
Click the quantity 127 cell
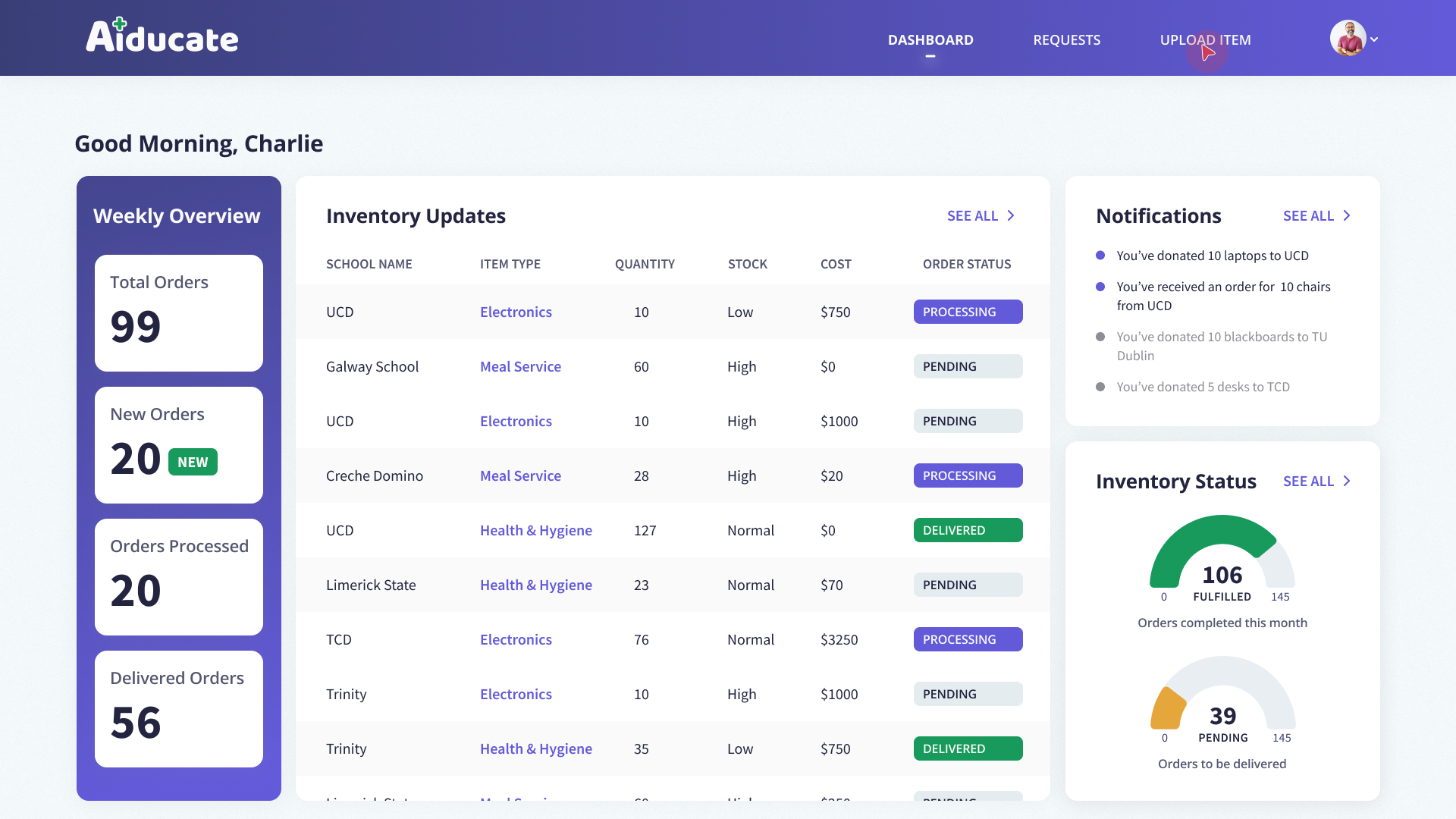click(645, 530)
